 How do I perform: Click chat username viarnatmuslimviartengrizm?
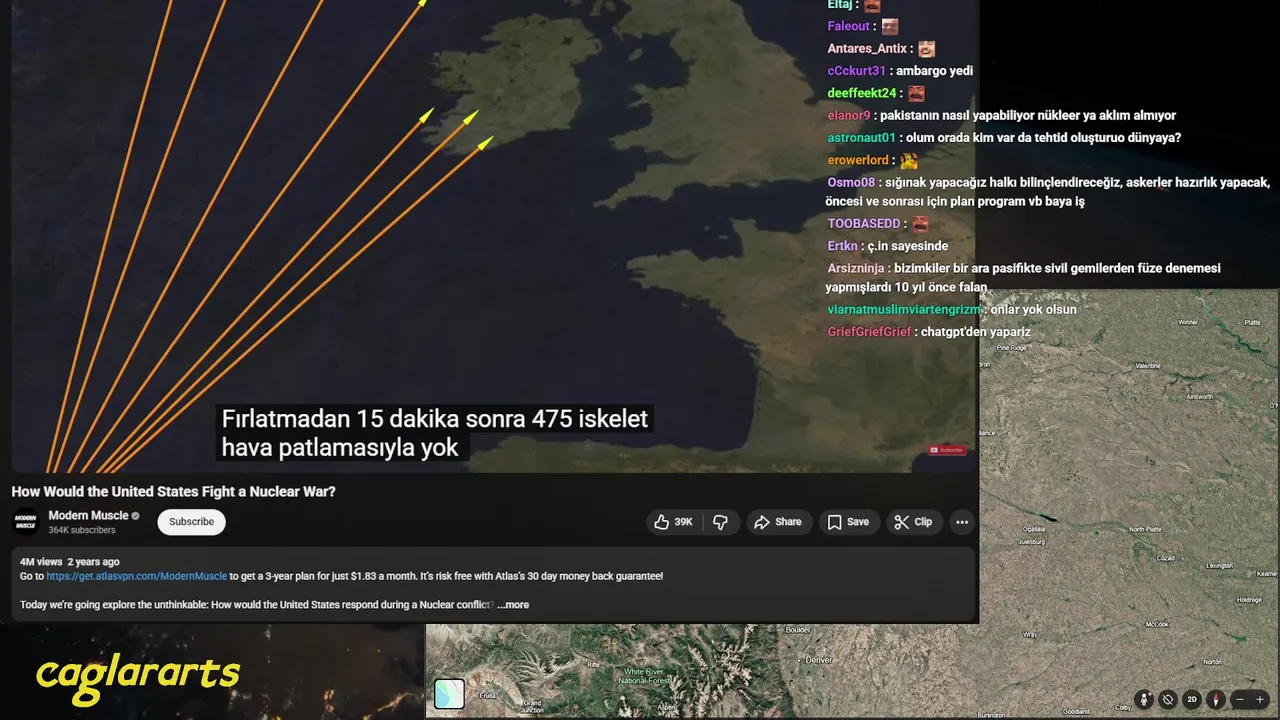pos(905,310)
